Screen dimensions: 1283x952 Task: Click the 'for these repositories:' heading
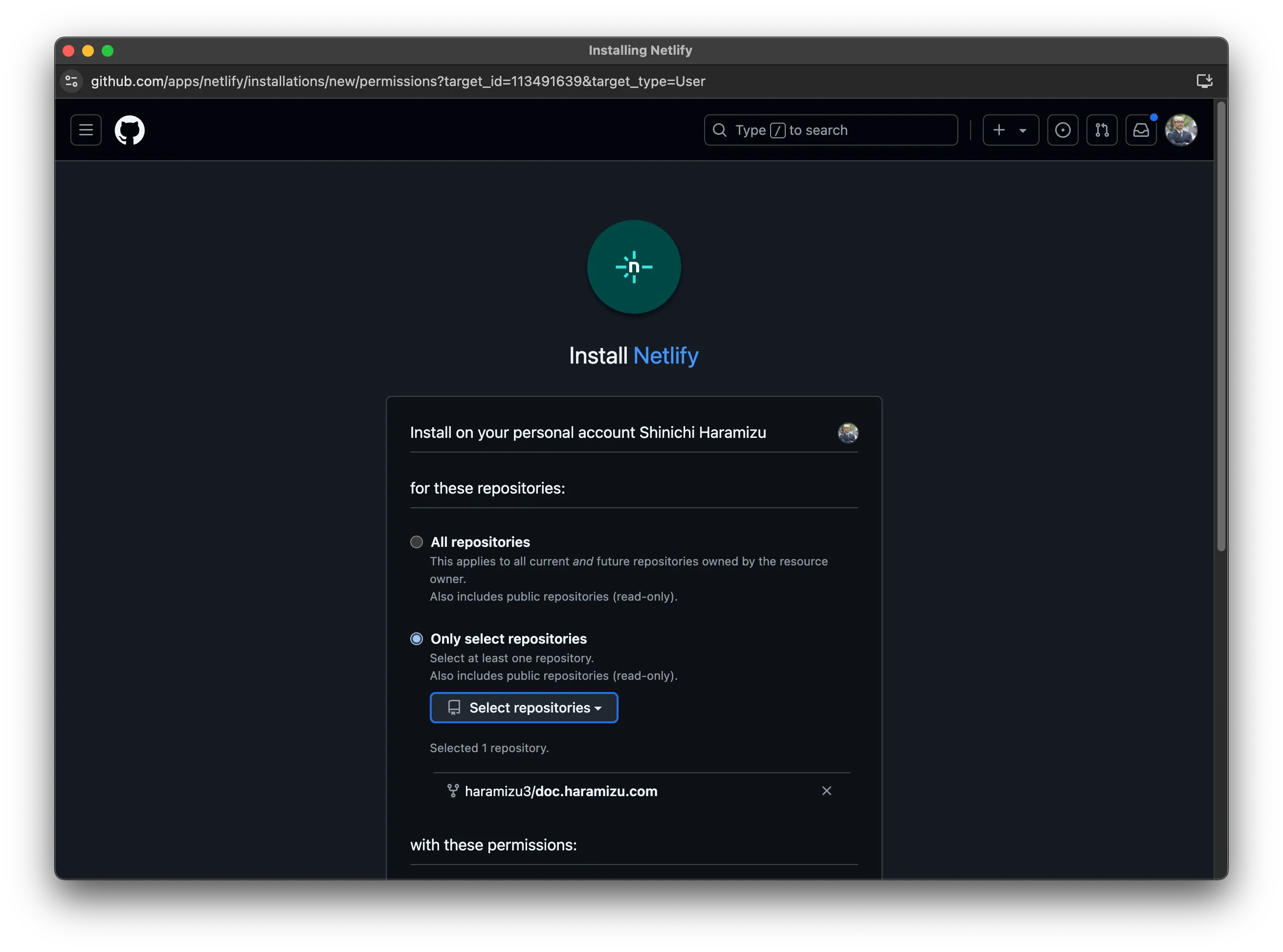[488, 488]
